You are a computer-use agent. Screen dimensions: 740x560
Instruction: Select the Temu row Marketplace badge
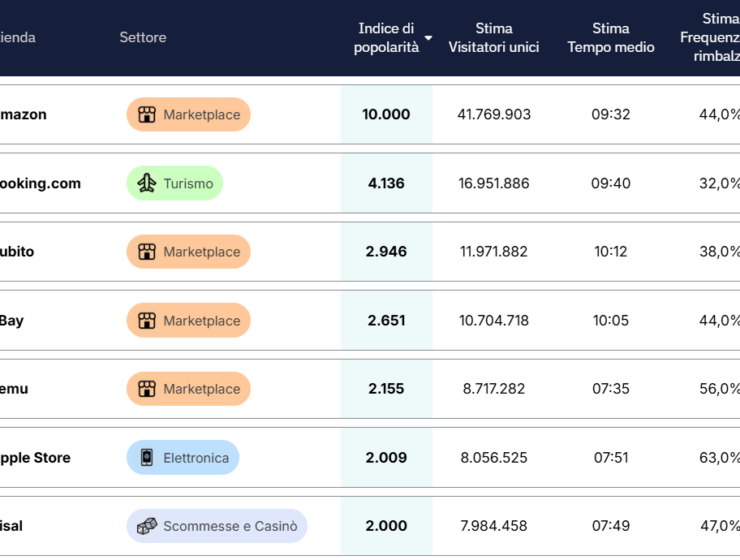click(x=188, y=389)
